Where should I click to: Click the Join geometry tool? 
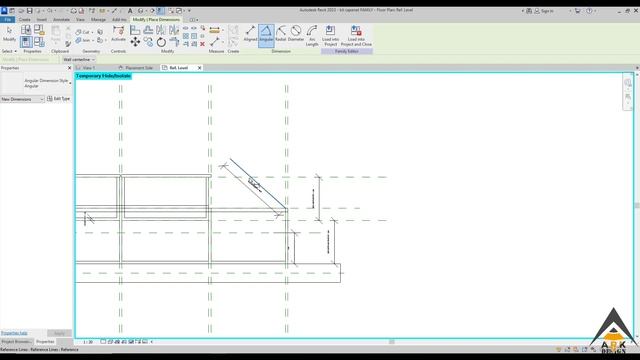(x=83, y=40)
